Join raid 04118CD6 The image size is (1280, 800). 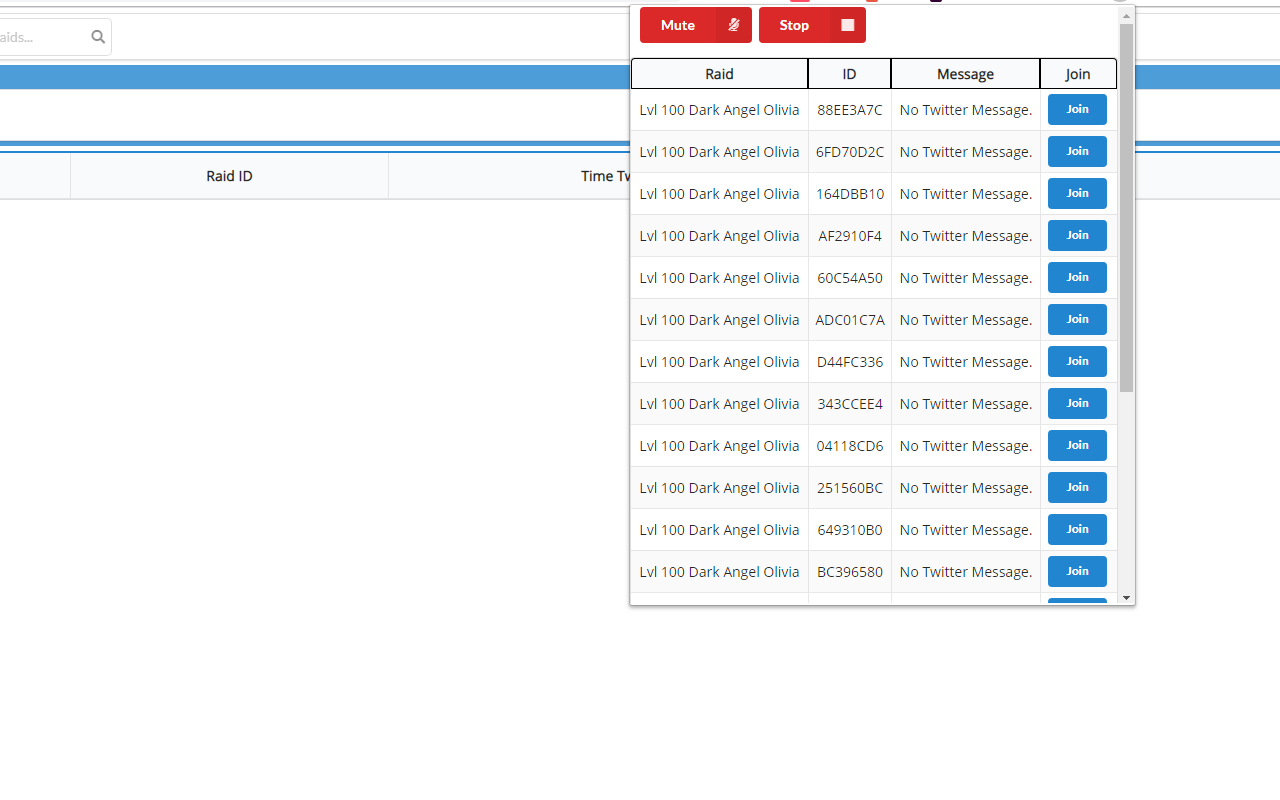[1077, 445]
